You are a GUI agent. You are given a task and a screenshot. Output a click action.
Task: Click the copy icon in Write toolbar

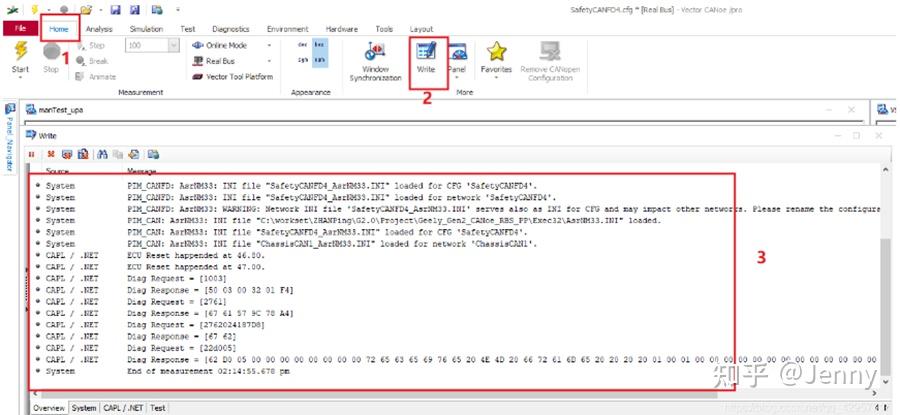(x=118, y=154)
